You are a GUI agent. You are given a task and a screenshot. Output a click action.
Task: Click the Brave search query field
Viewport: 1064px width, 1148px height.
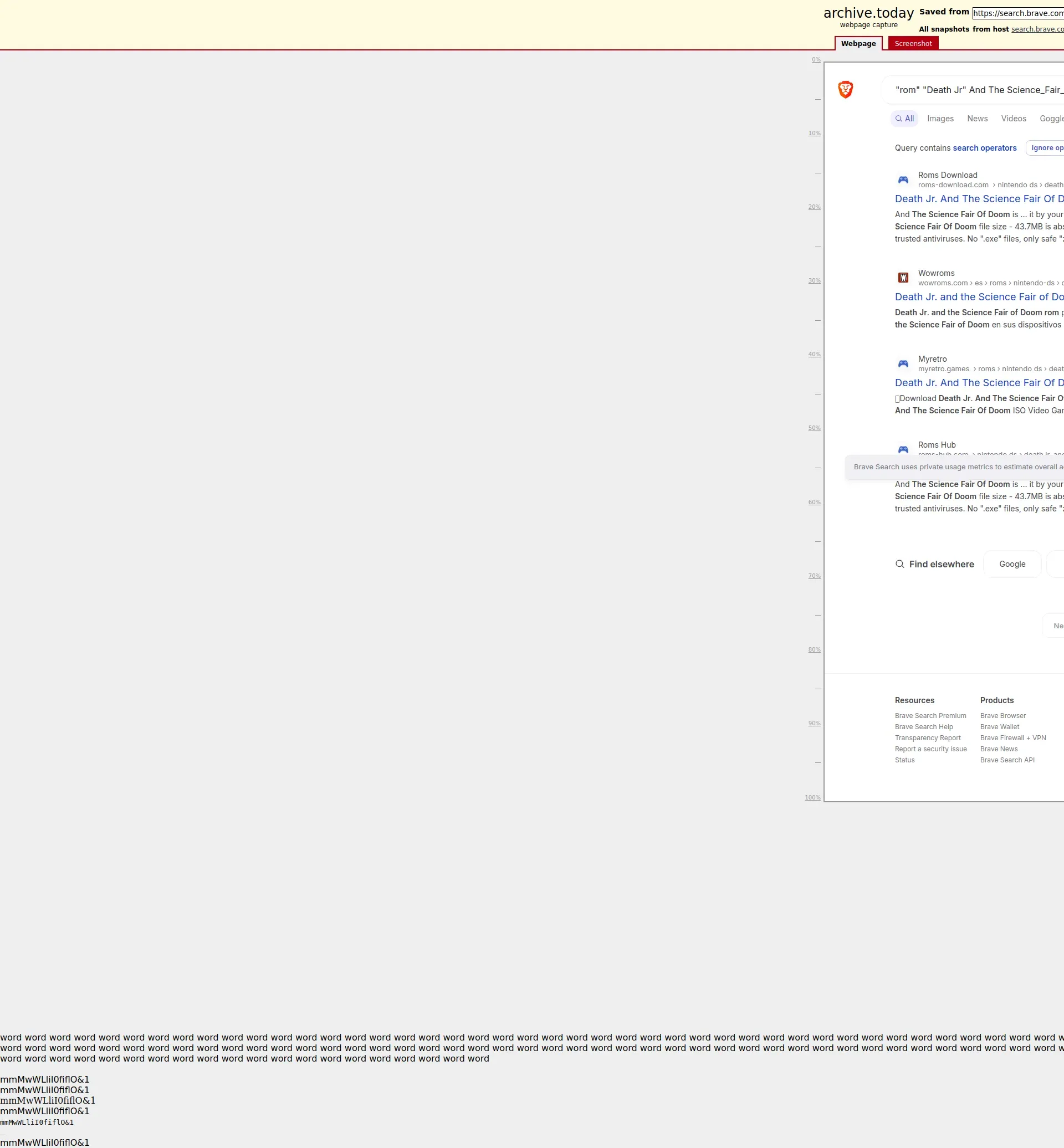click(979, 90)
